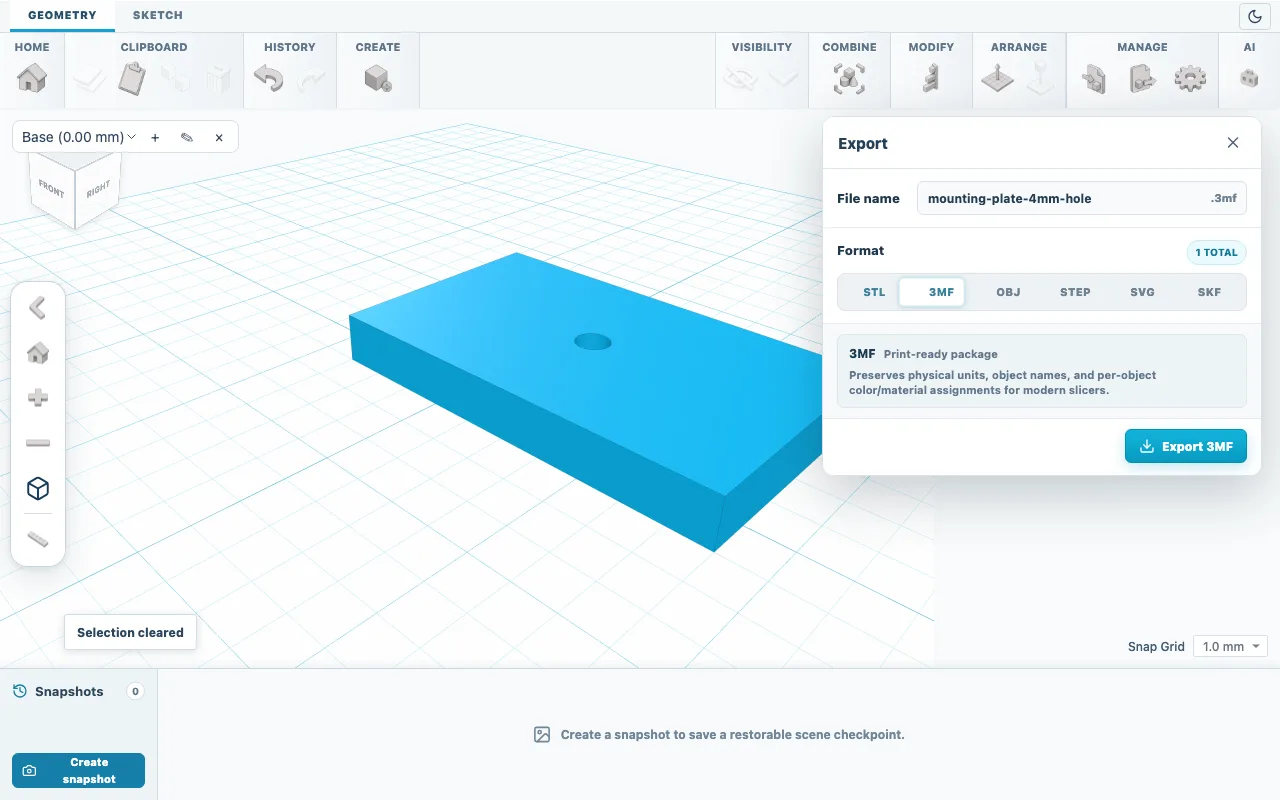Select STEP export format
1280x800 pixels.
(x=1075, y=292)
